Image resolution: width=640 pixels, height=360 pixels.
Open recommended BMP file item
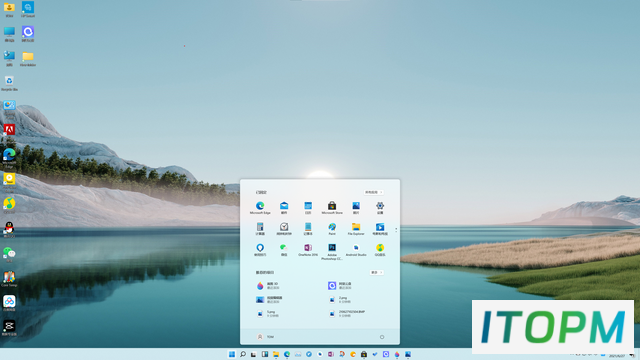pos(347,313)
